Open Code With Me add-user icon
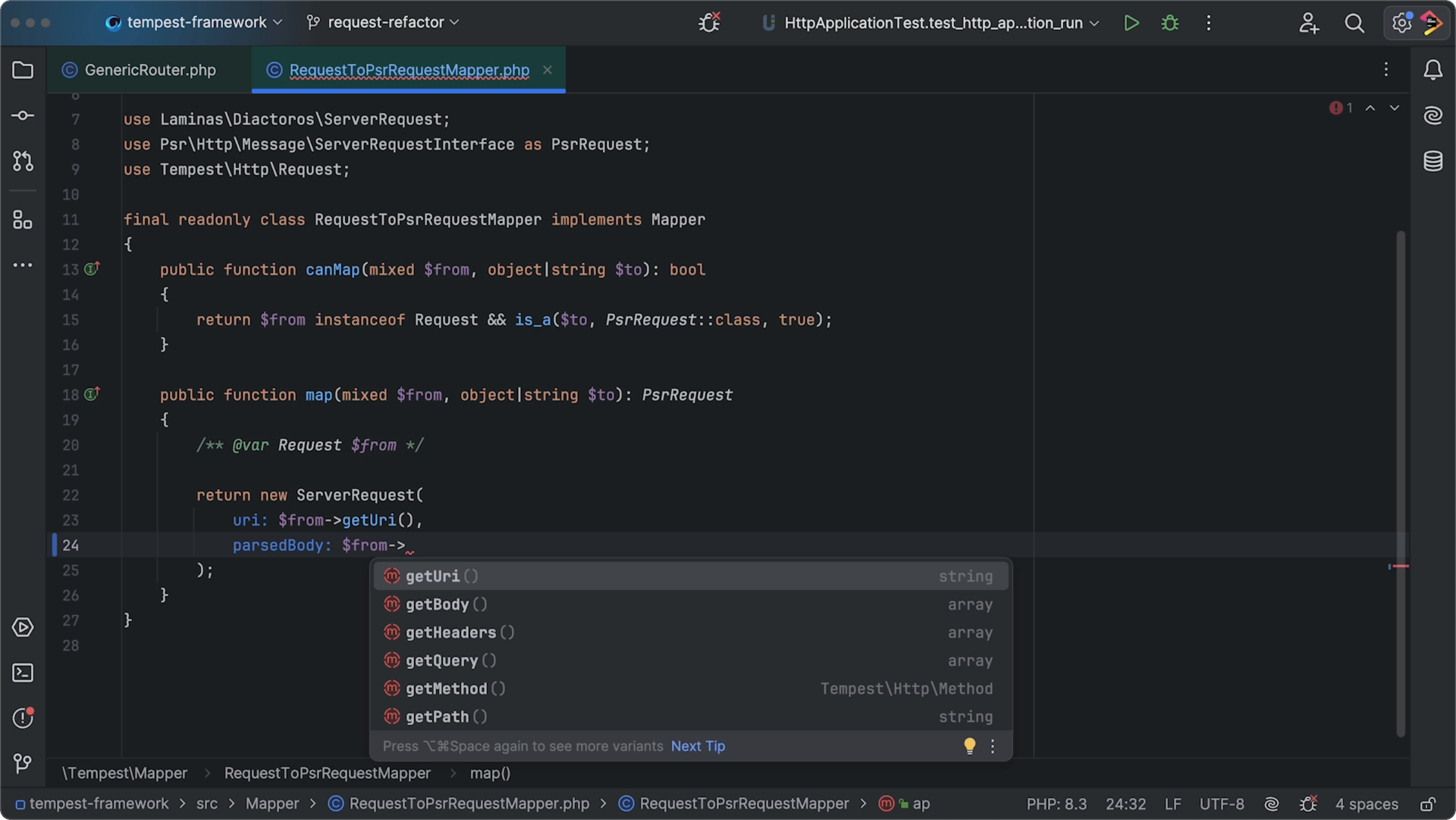Screen dimensions: 1456x820 [x=1309, y=23]
